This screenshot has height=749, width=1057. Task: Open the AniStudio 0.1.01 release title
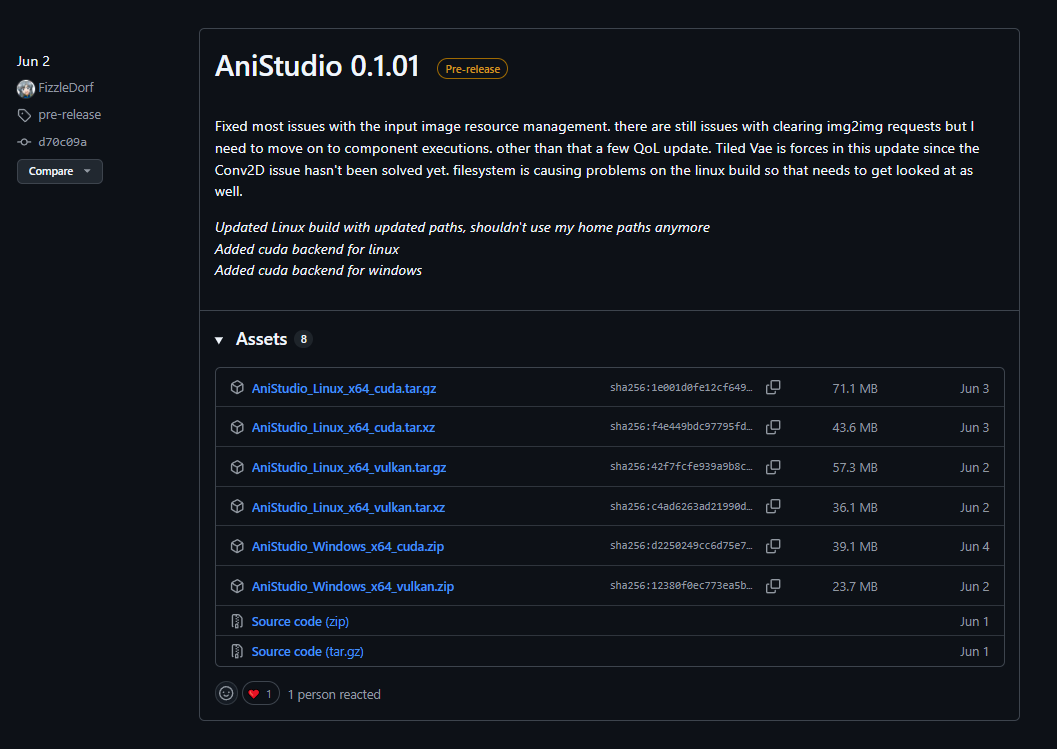(317, 66)
